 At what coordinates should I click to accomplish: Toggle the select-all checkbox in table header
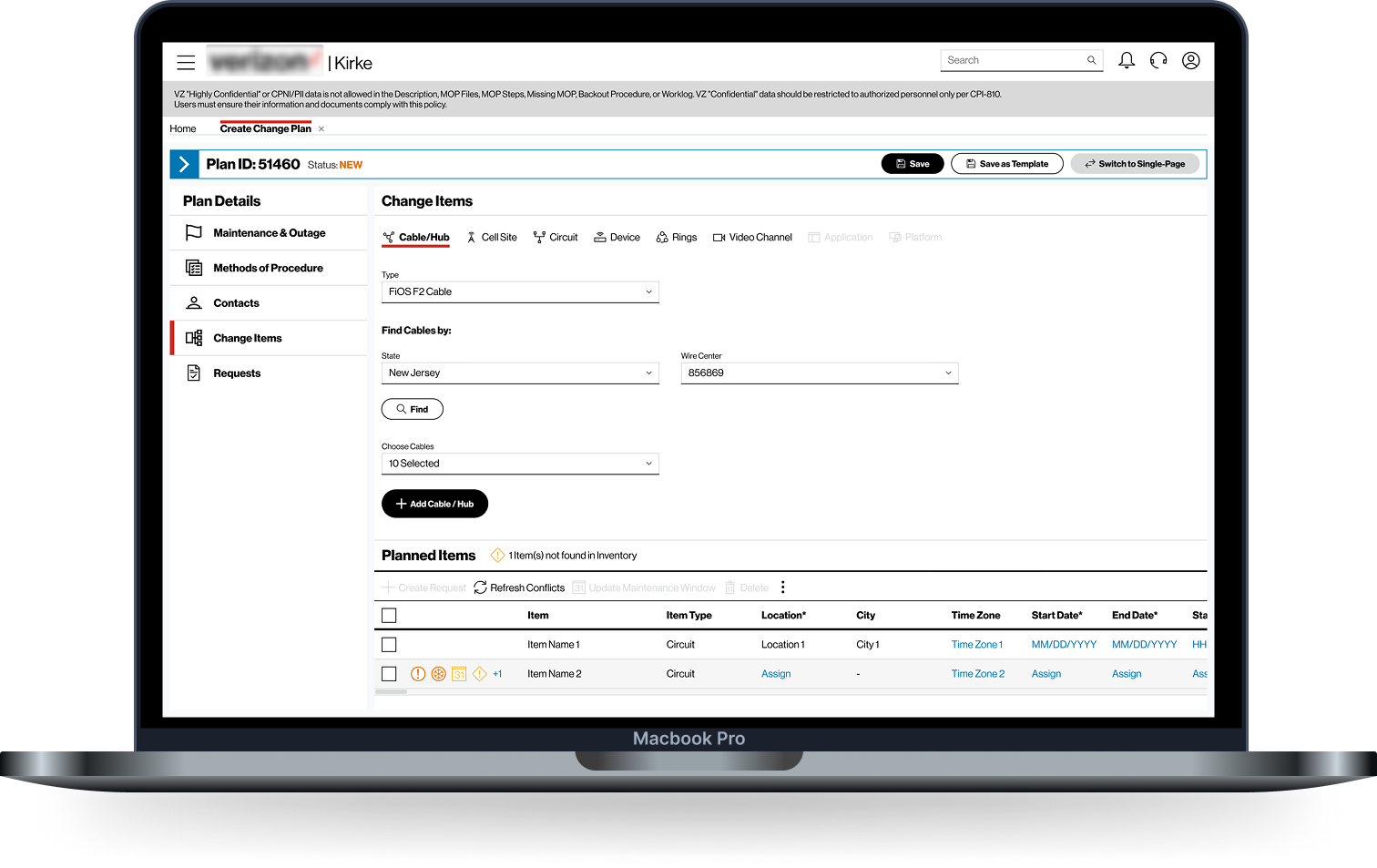(x=389, y=616)
